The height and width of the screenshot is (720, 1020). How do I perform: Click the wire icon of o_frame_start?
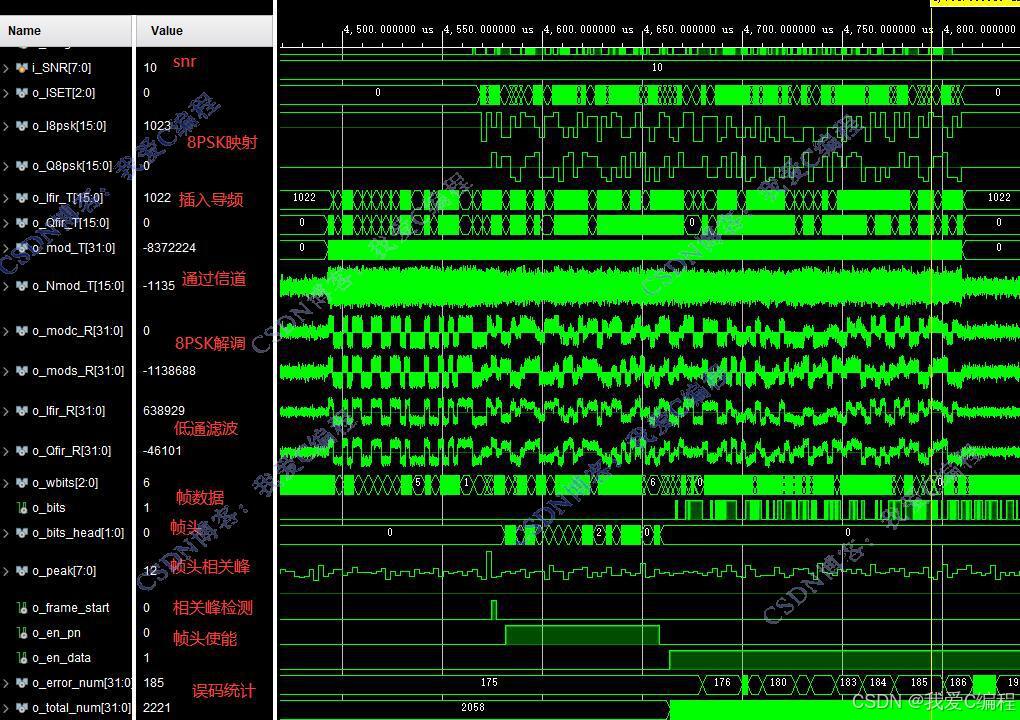click(x=22, y=607)
